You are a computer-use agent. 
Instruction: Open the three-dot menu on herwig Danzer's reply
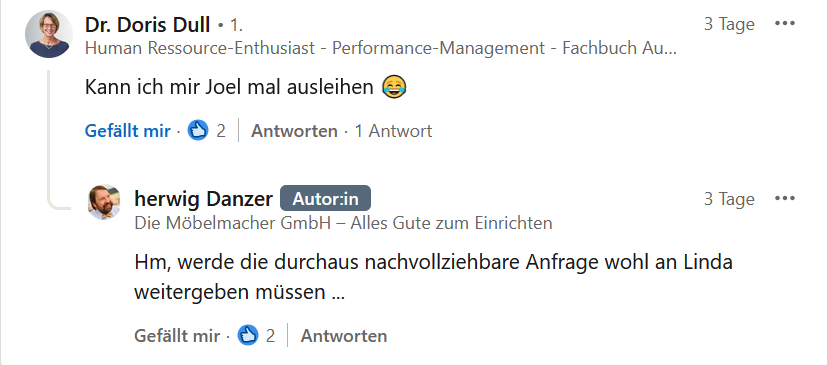(x=784, y=198)
